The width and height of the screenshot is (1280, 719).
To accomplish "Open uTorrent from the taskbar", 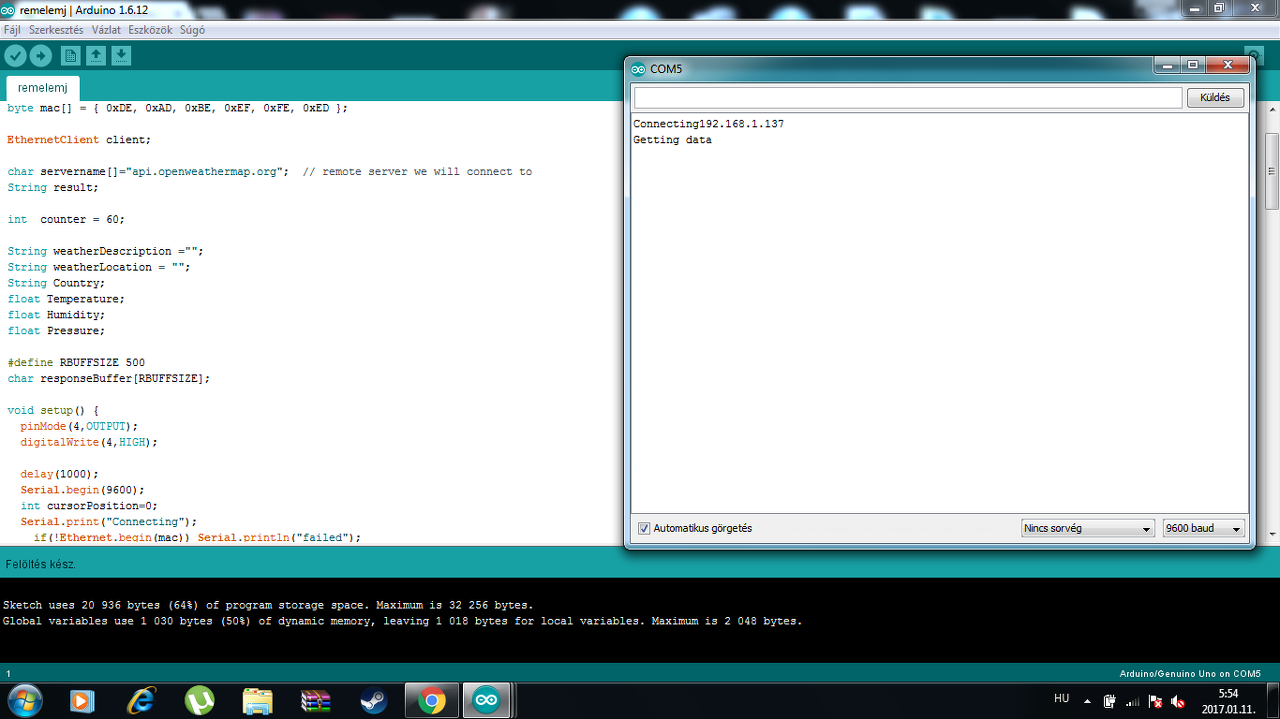I will click(200, 701).
